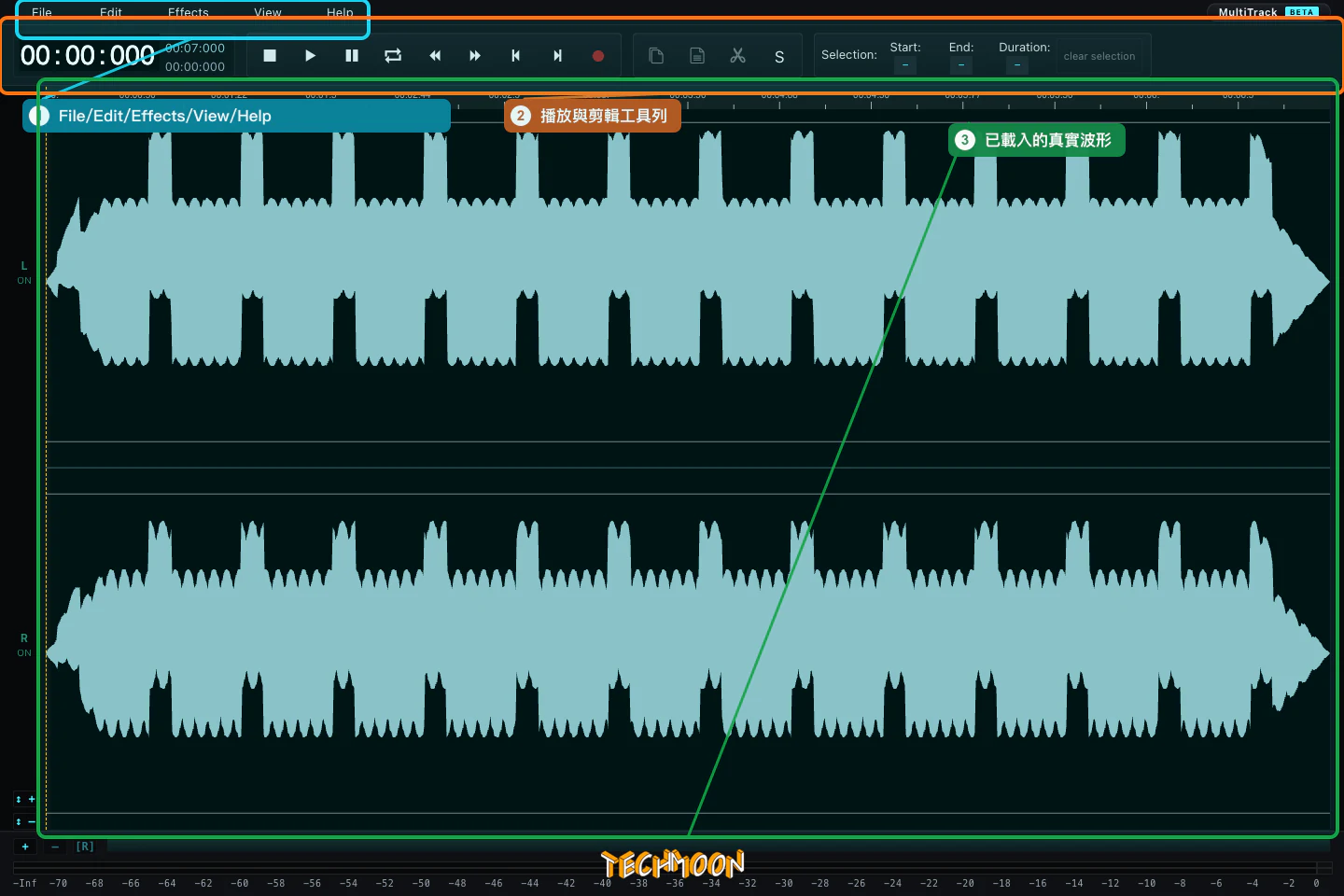The width and height of the screenshot is (1344, 896).
Task: Decrease vertical zoom with the arrow-minus icon
Action: (25, 821)
